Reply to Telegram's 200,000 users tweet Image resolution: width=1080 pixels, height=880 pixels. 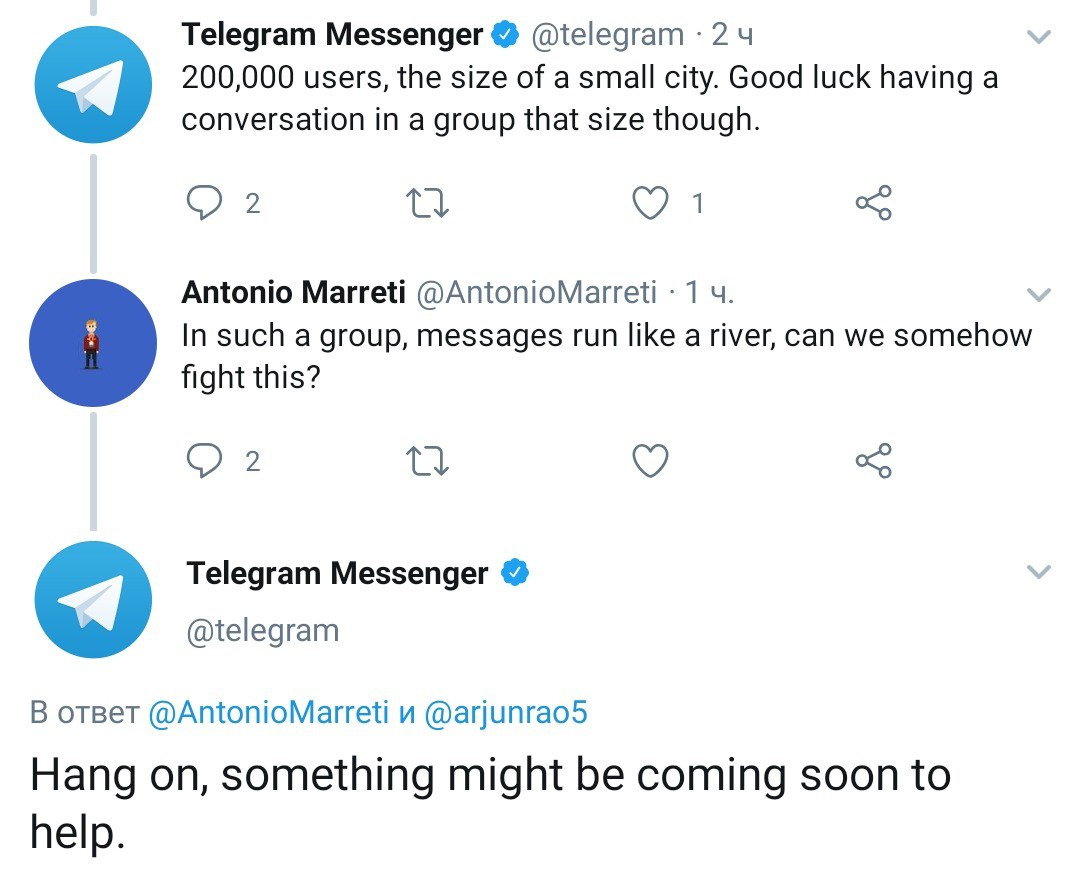click(x=206, y=203)
